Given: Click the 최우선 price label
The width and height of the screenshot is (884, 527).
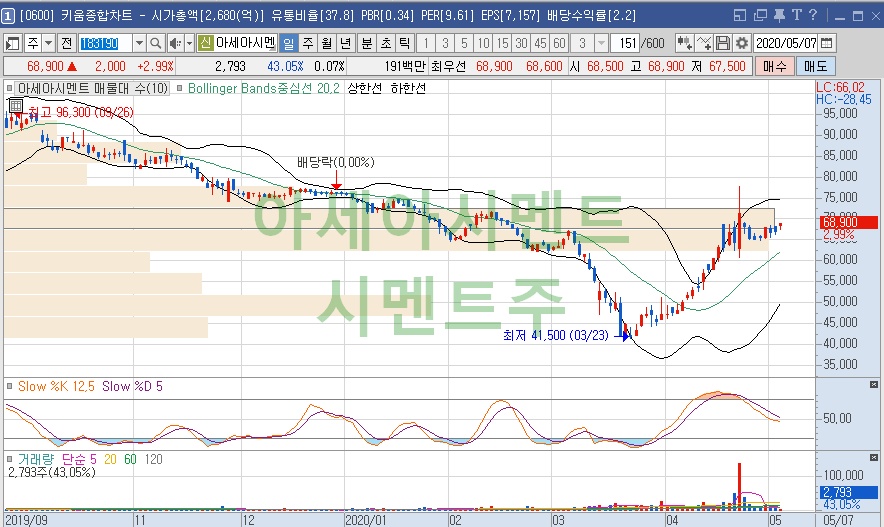Looking at the screenshot, I should tap(448, 67).
